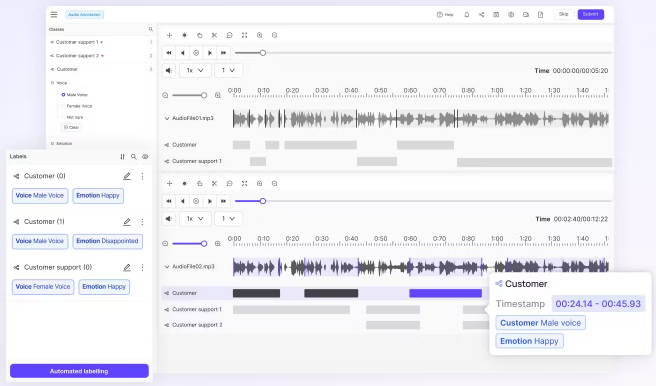Select the Male Voice radio option

(63, 95)
